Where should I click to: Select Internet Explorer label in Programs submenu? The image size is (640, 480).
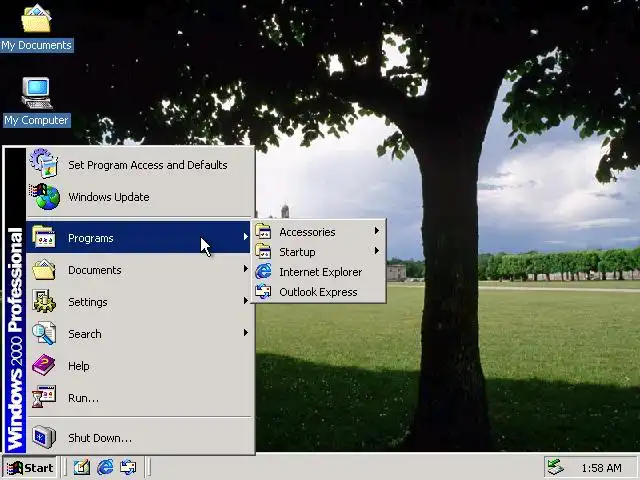(320, 272)
